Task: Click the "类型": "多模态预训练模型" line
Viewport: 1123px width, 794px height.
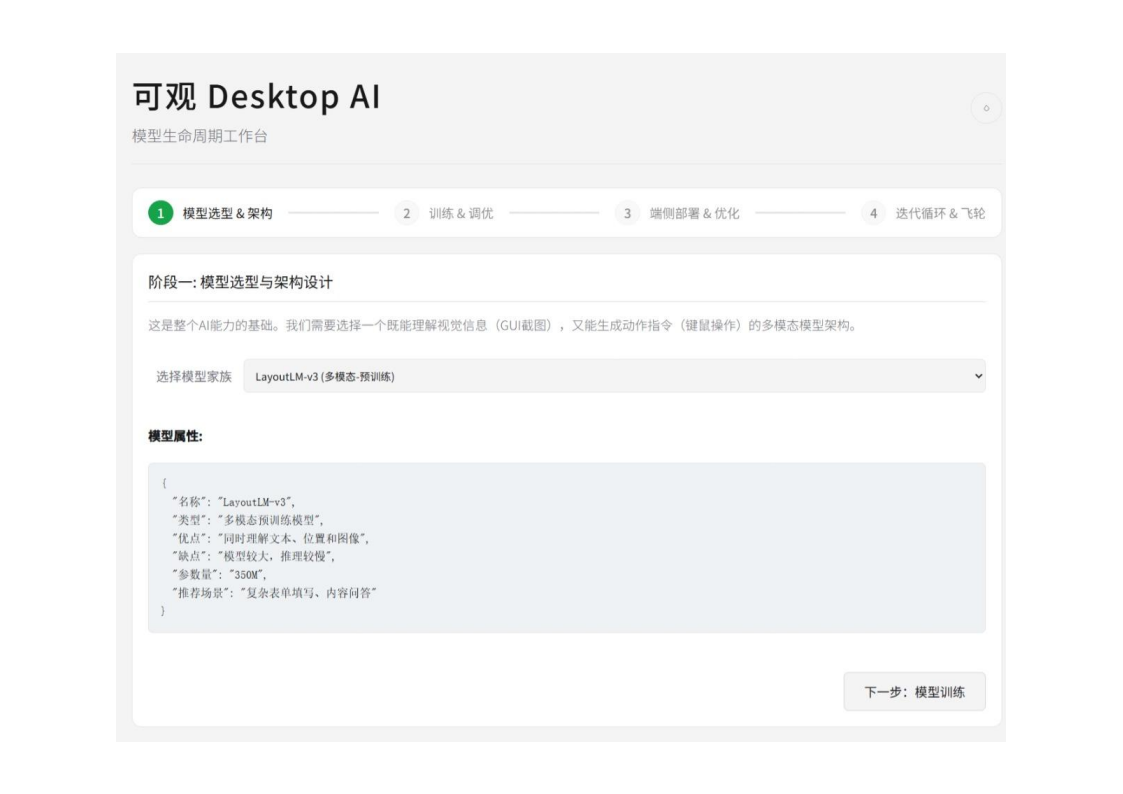Action: (248, 521)
